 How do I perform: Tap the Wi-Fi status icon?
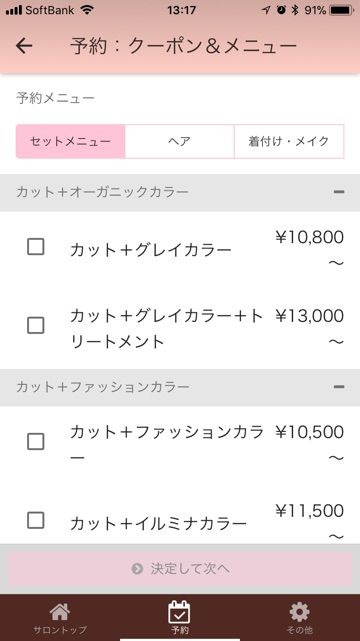click(87, 10)
